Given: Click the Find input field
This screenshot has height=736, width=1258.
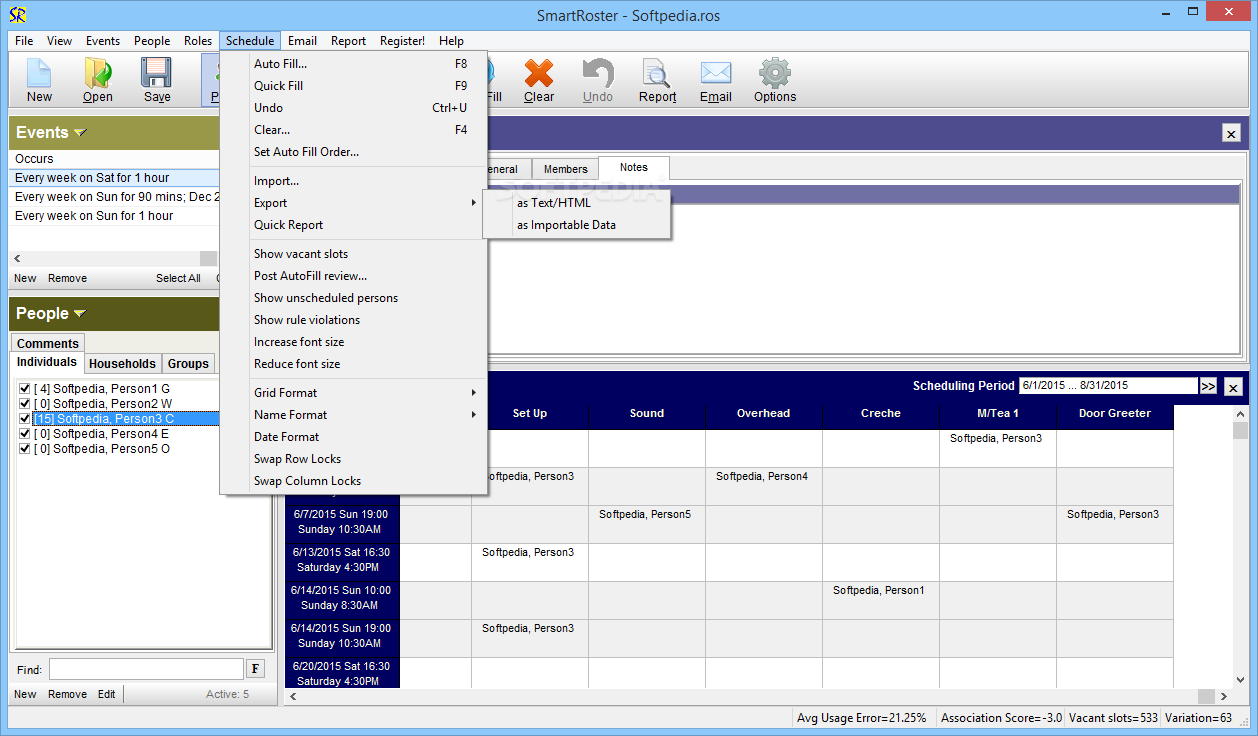Looking at the screenshot, I should point(146,669).
